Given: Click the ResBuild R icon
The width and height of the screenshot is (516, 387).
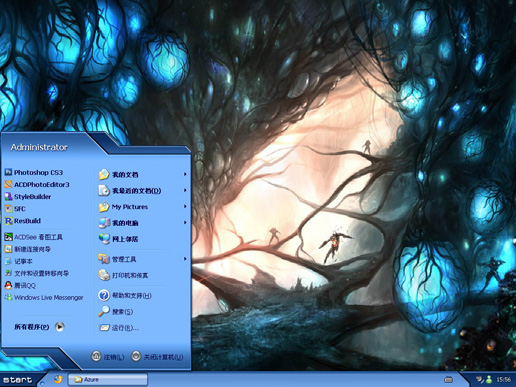Looking at the screenshot, I should click(x=8, y=221).
